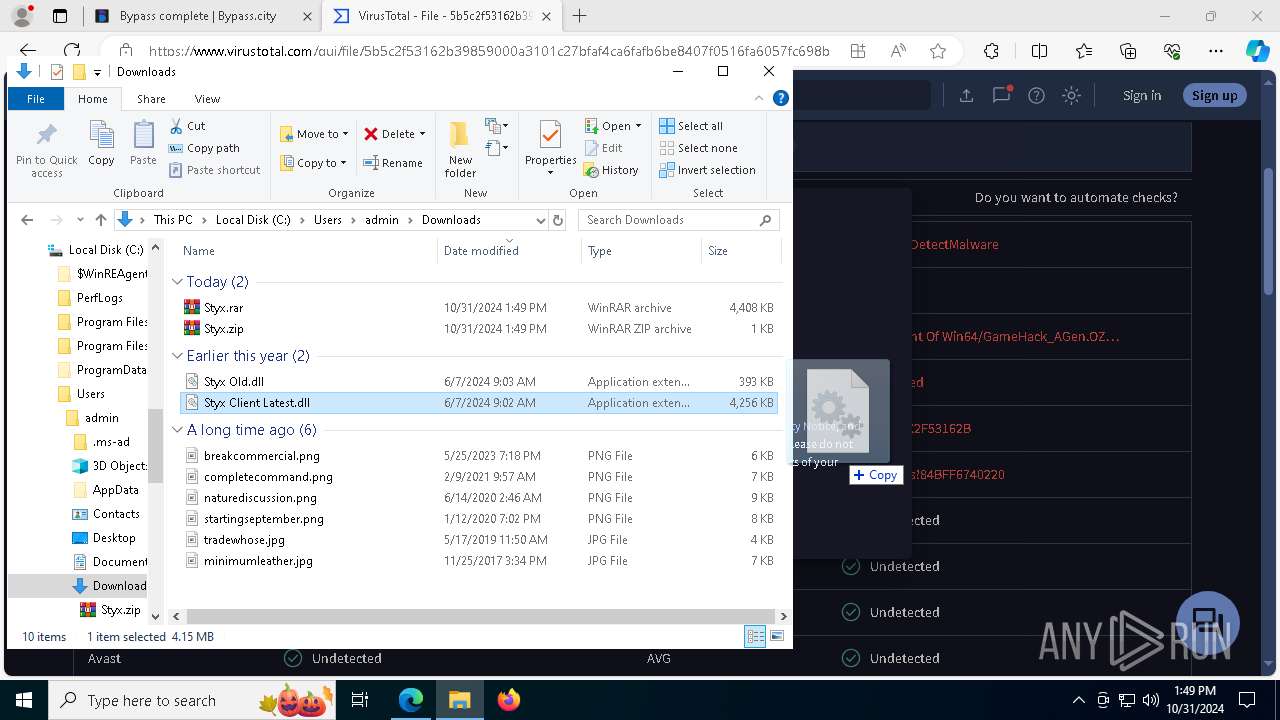Viewport: 1280px width, 720px height.
Task: Open History in ribbon
Action: (x=611, y=170)
